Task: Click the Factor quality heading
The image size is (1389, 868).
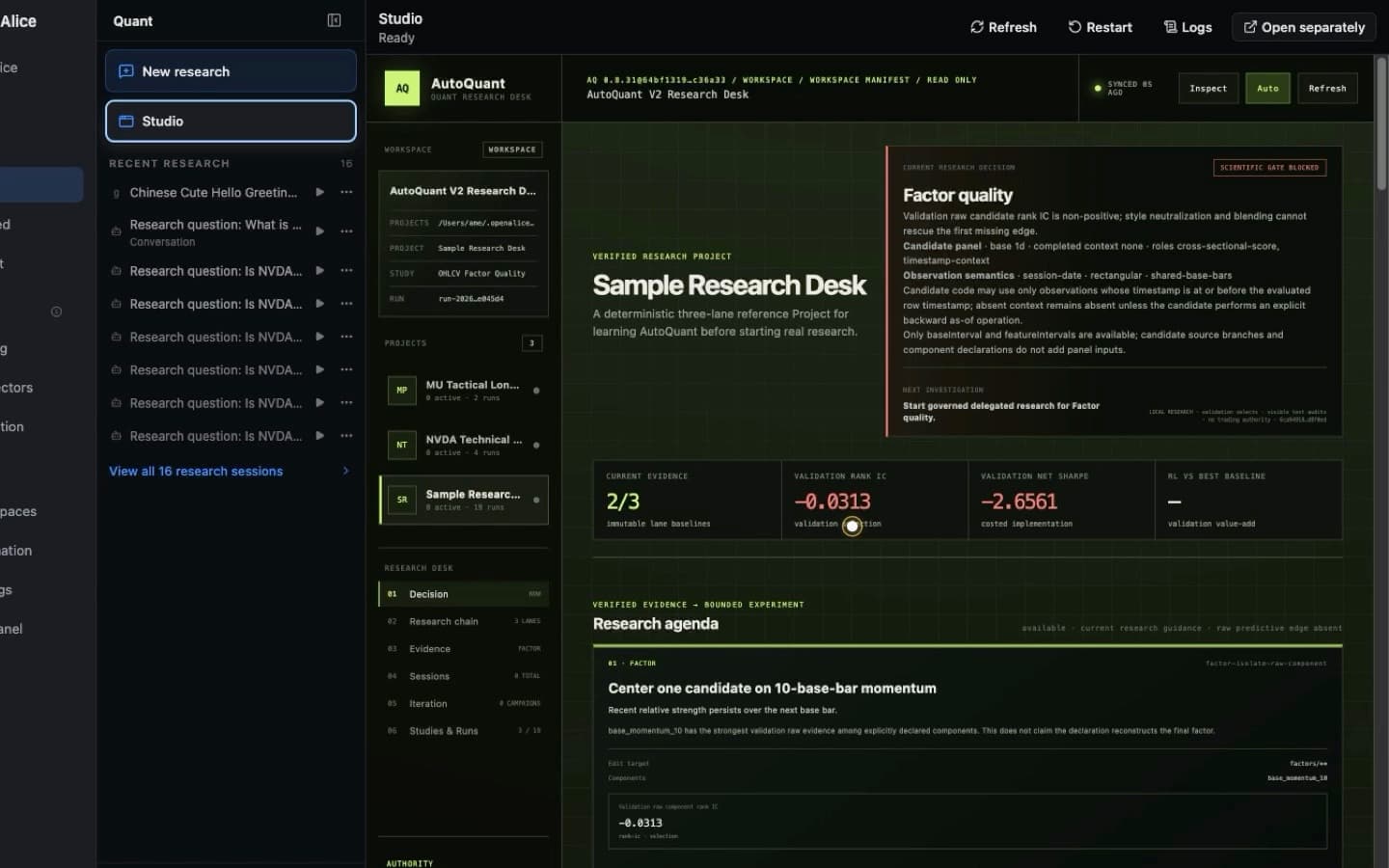Action: point(957,195)
